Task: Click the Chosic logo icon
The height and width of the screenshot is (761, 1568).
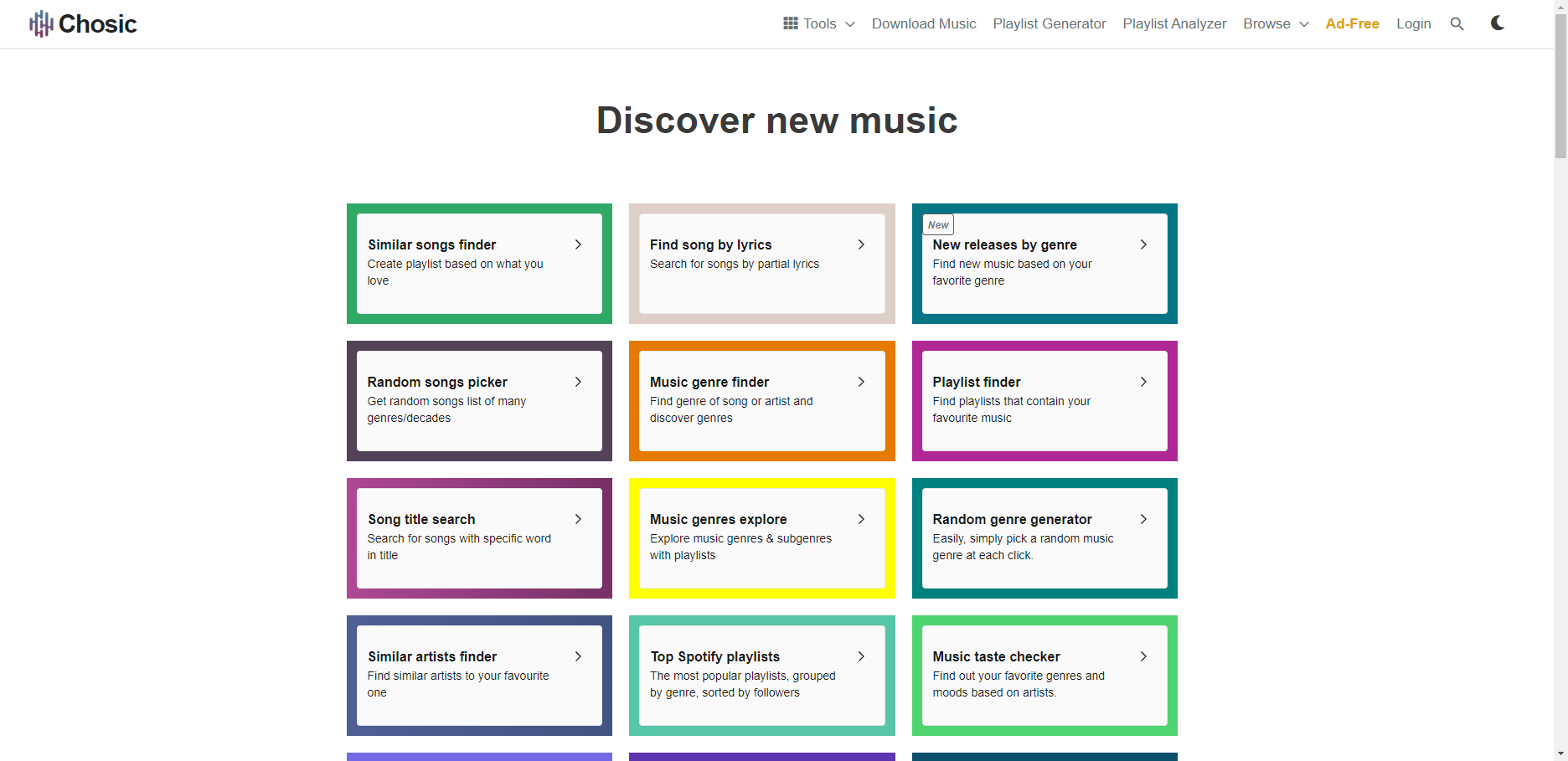Action: [x=41, y=23]
